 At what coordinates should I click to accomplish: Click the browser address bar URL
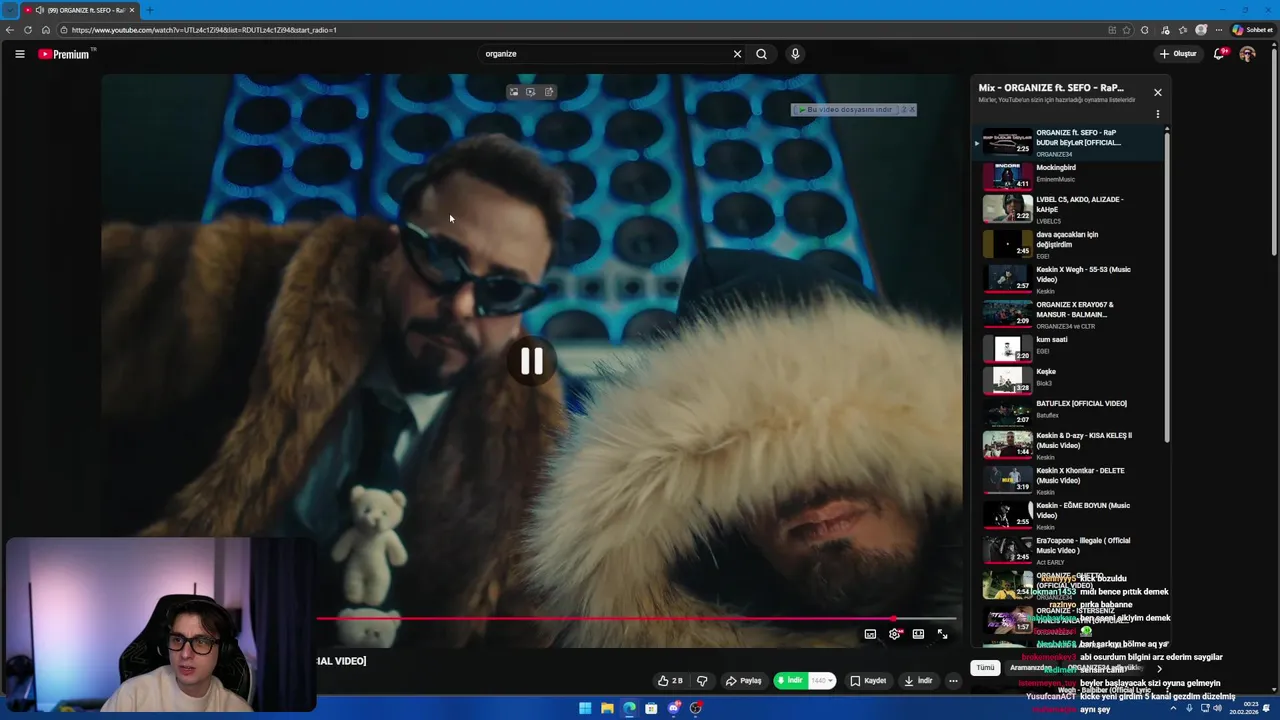204,30
